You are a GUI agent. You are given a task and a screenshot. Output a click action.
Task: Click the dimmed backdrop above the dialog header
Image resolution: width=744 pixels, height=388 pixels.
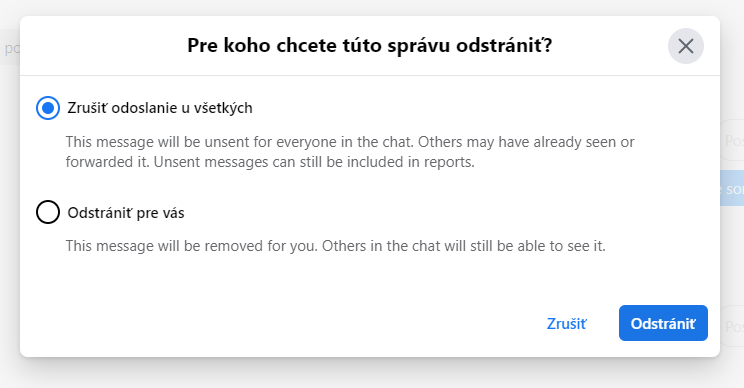point(372,7)
